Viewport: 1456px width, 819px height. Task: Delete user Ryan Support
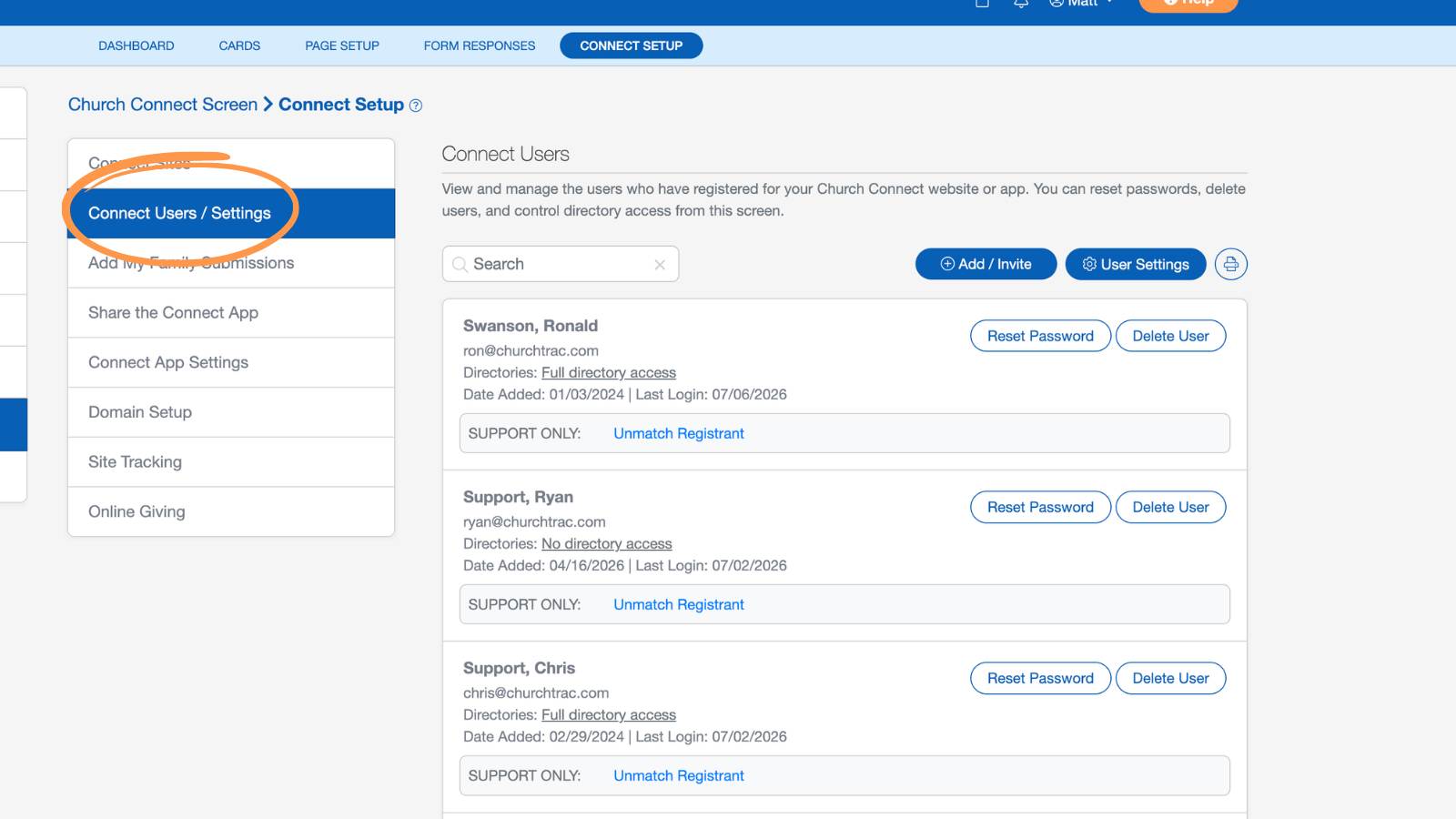(1170, 507)
